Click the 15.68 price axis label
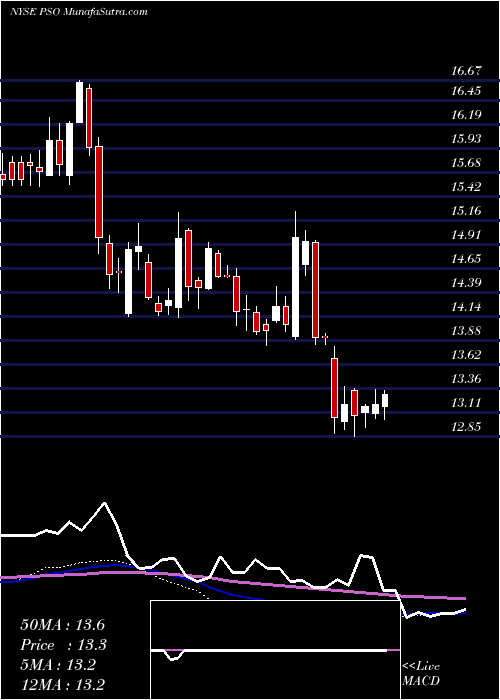Viewport: 500px width, 700px height. [466, 163]
